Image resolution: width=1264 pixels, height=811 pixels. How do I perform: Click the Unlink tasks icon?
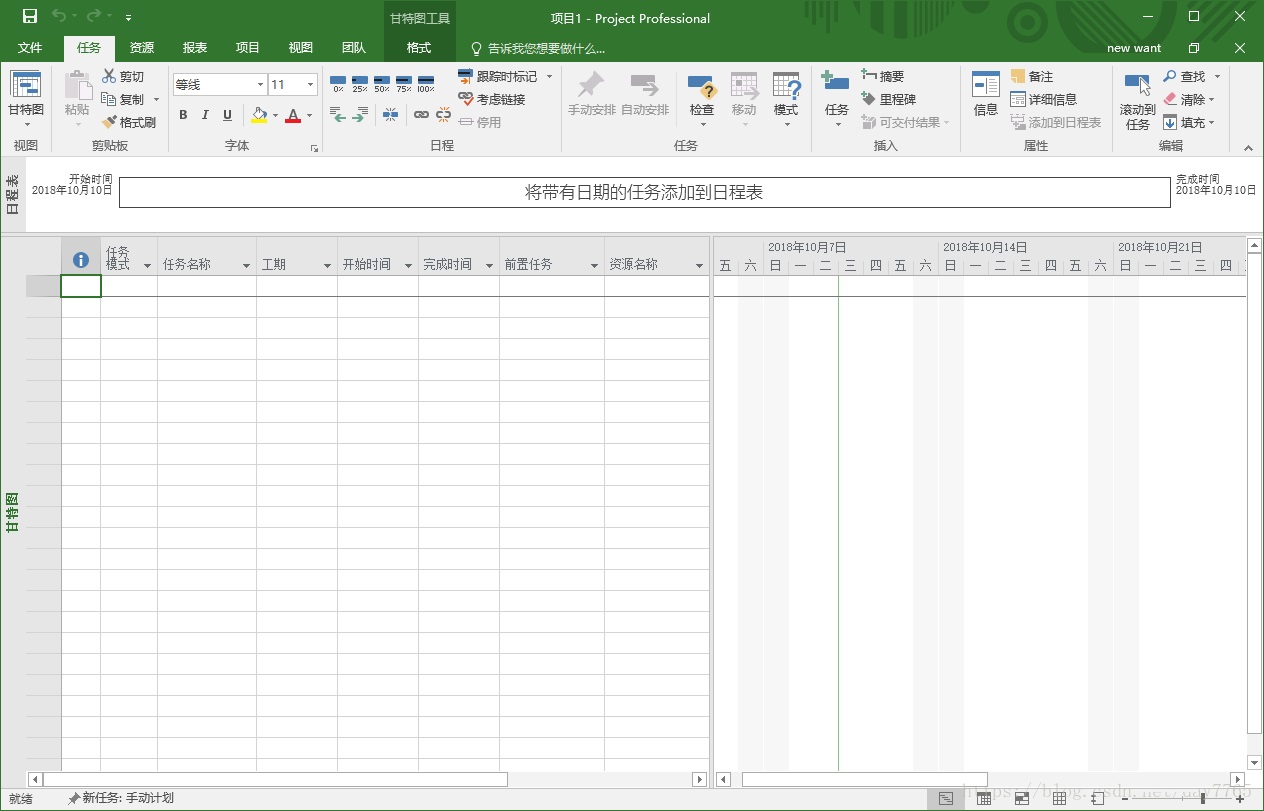tap(444, 115)
